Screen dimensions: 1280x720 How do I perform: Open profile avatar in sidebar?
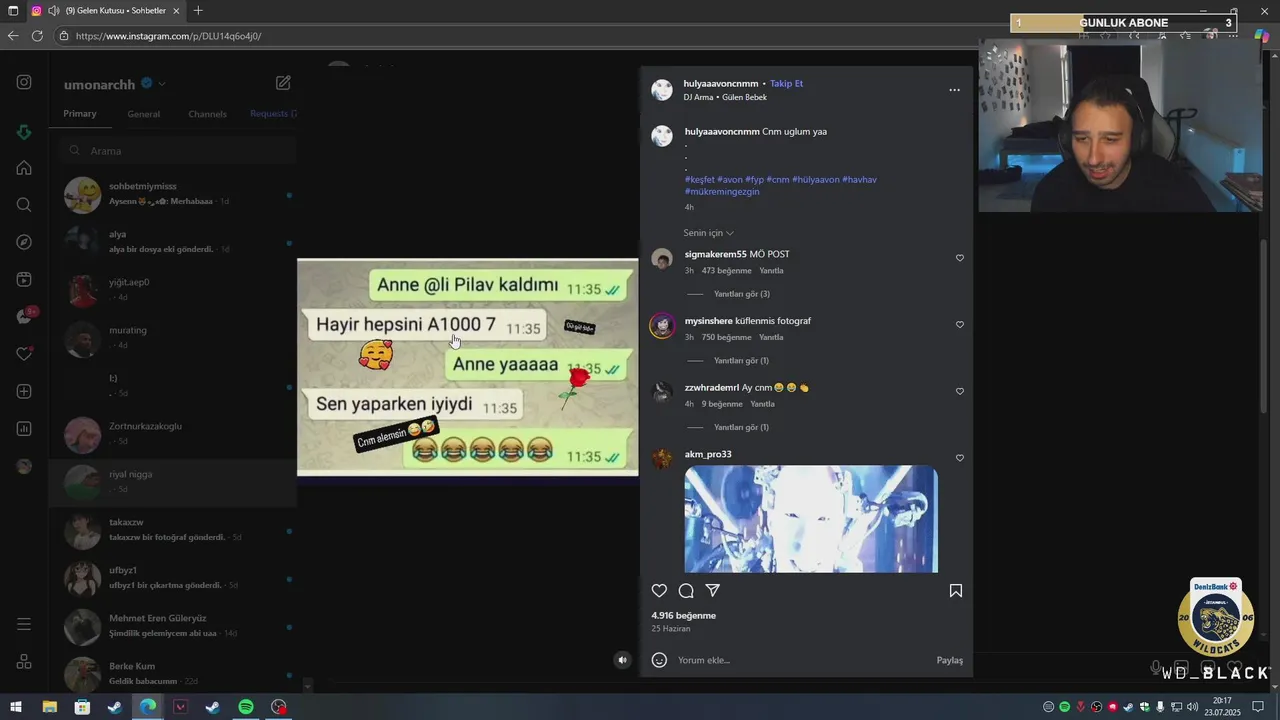[24, 466]
